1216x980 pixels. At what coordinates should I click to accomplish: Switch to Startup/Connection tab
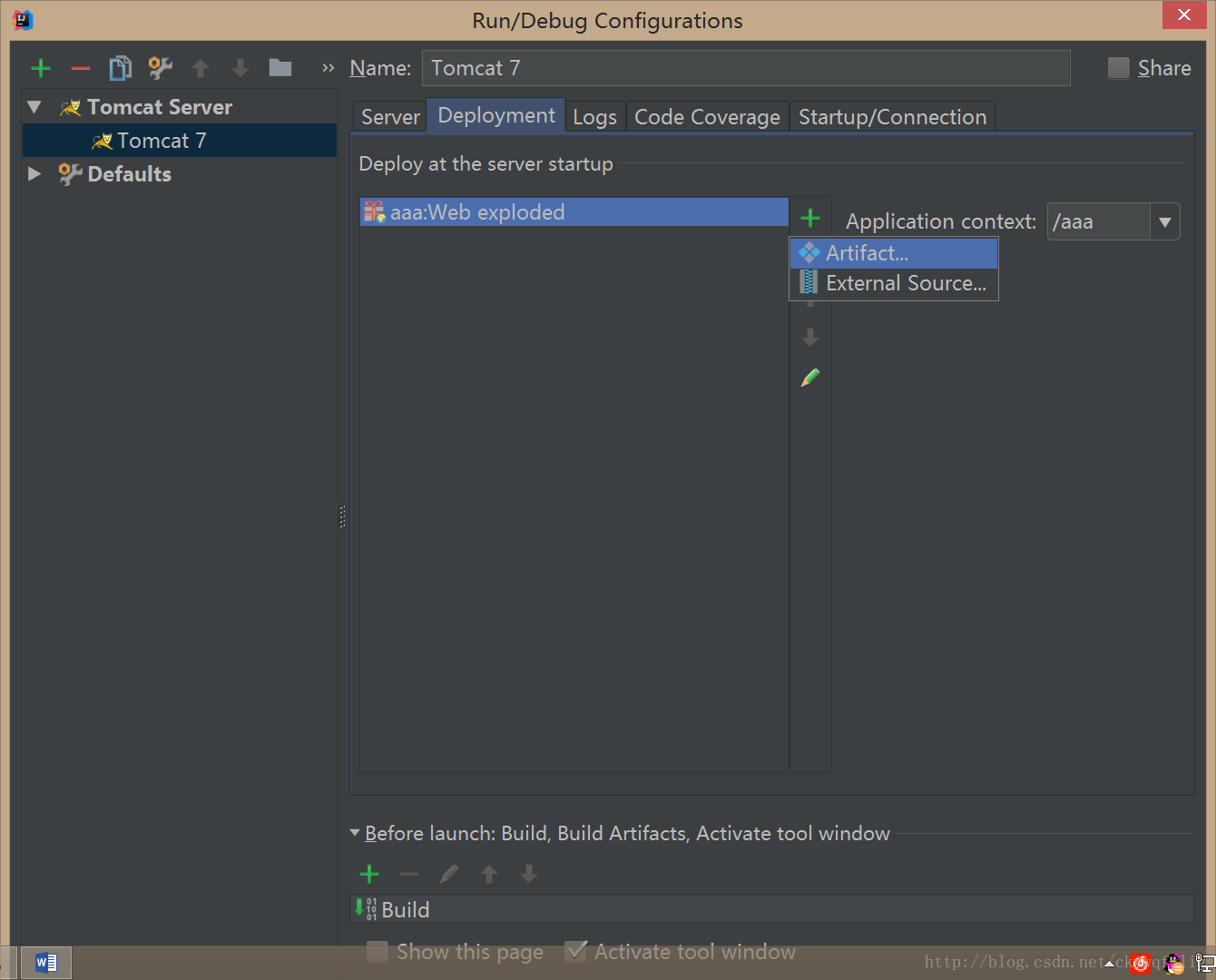coord(893,117)
